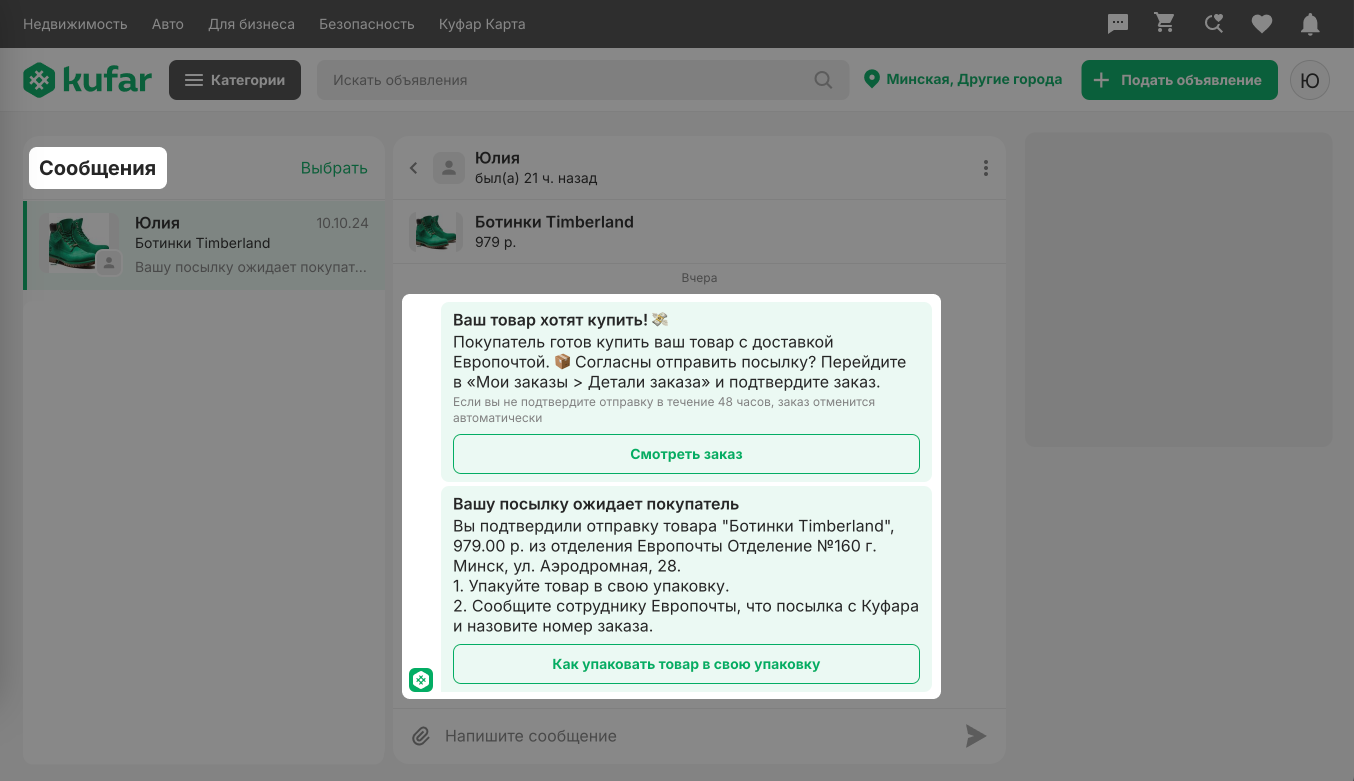The height and width of the screenshot is (781, 1354).
Task: Click Смотреть заказ button
Action: [686, 454]
